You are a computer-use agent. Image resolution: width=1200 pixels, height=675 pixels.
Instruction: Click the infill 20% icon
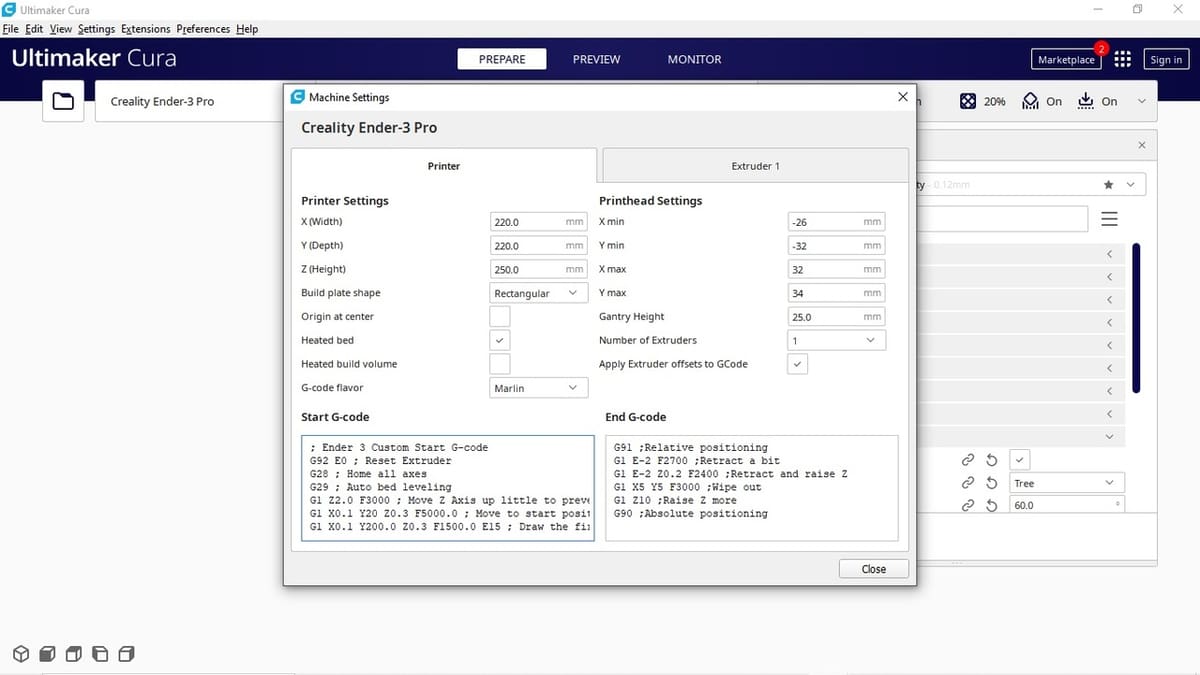click(968, 101)
